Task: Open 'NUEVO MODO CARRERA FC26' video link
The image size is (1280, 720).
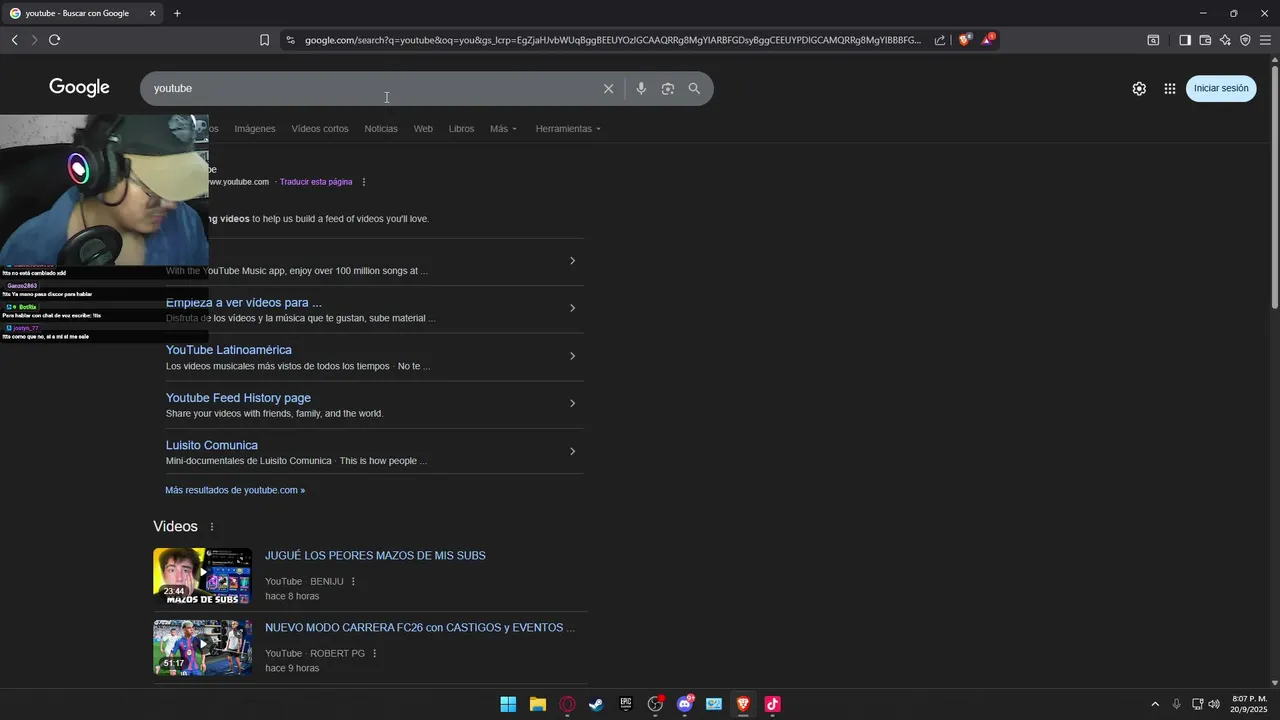Action: [x=420, y=628]
